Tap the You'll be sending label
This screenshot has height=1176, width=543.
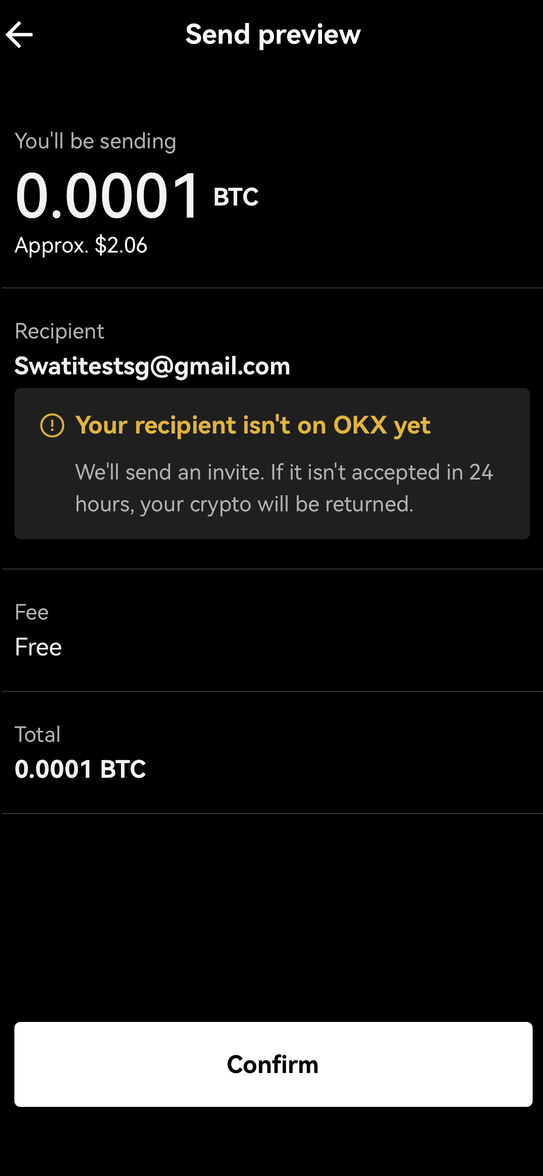pyautogui.click(x=95, y=141)
